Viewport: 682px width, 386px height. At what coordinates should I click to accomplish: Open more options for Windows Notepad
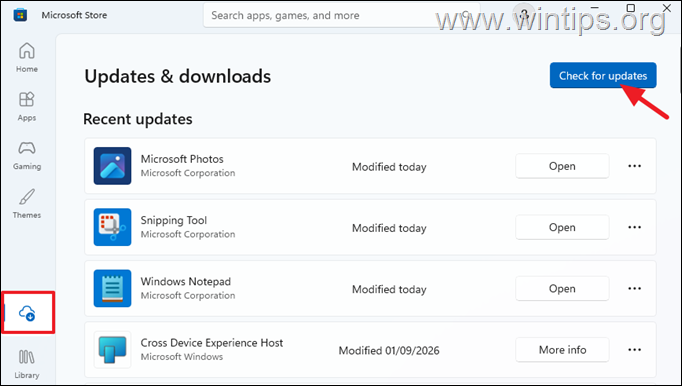[x=634, y=289]
